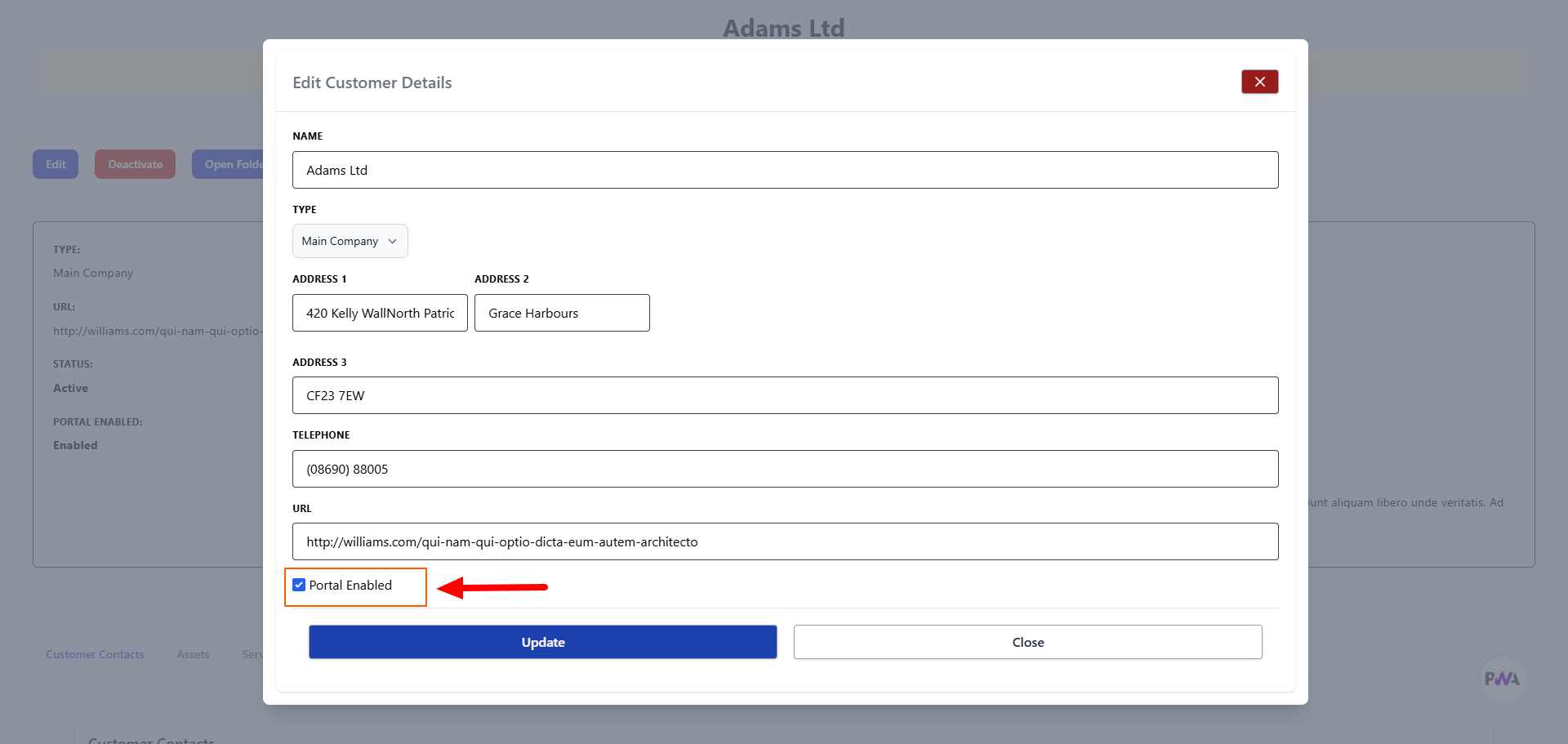Switch to the Customer Contacts tab
The image size is (1568, 744).
click(x=95, y=654)
